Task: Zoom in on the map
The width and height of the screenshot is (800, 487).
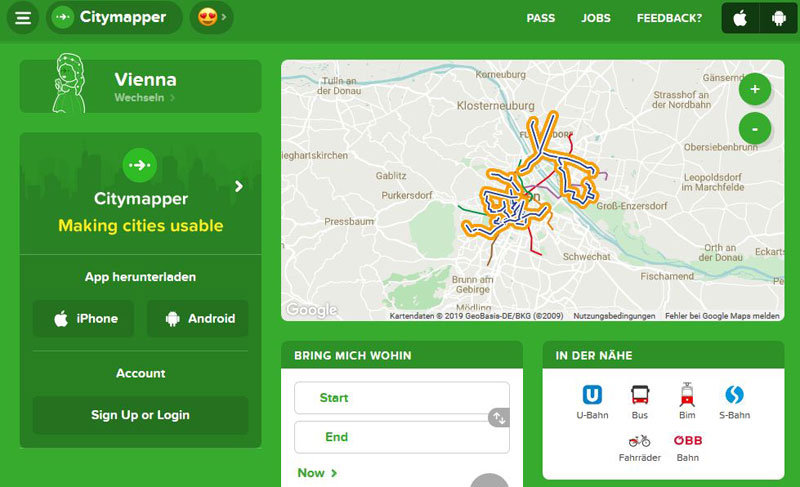Action: point(755,89)
